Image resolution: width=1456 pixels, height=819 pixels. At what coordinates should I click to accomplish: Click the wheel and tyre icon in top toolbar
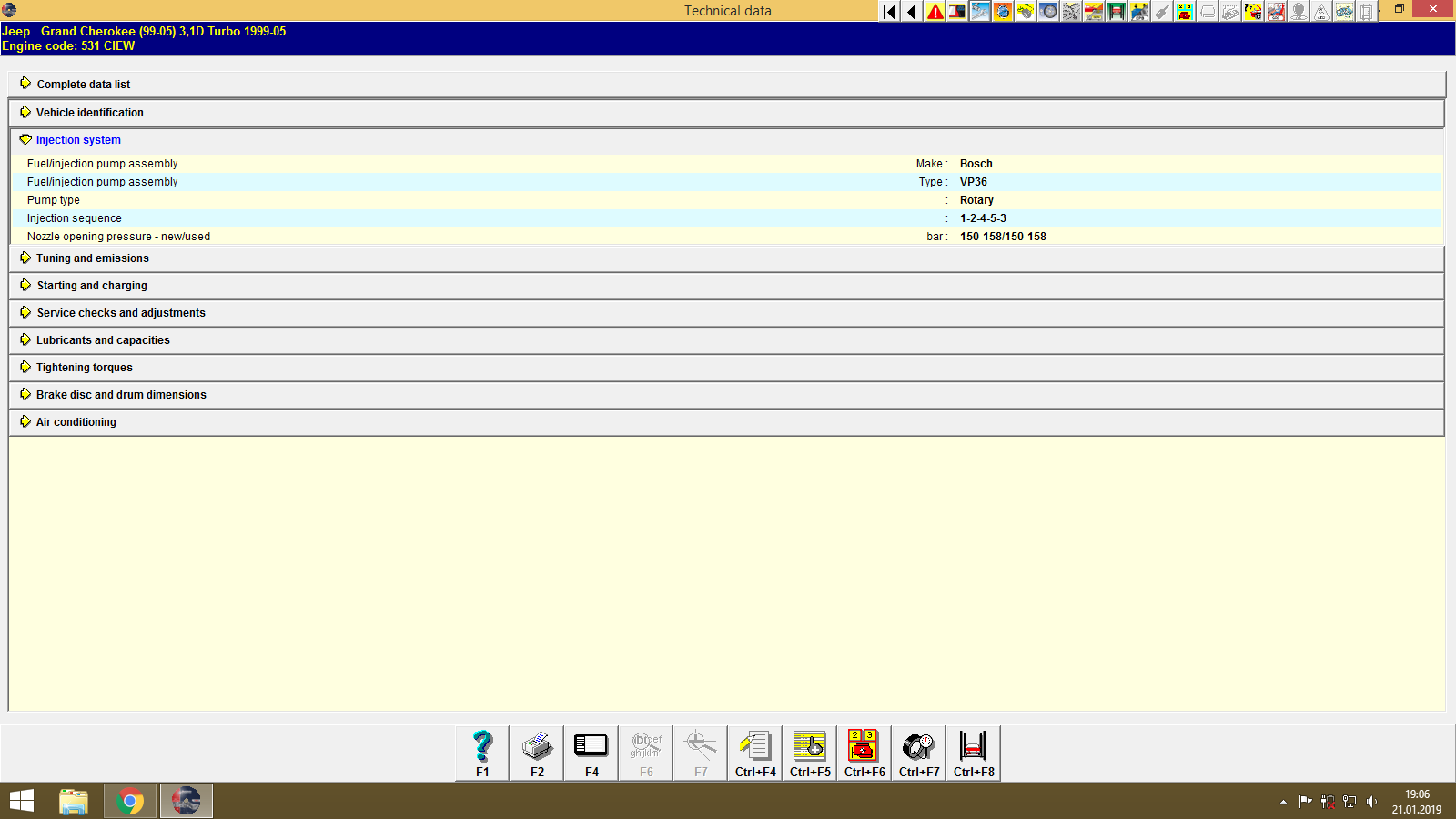point(1048,12)
